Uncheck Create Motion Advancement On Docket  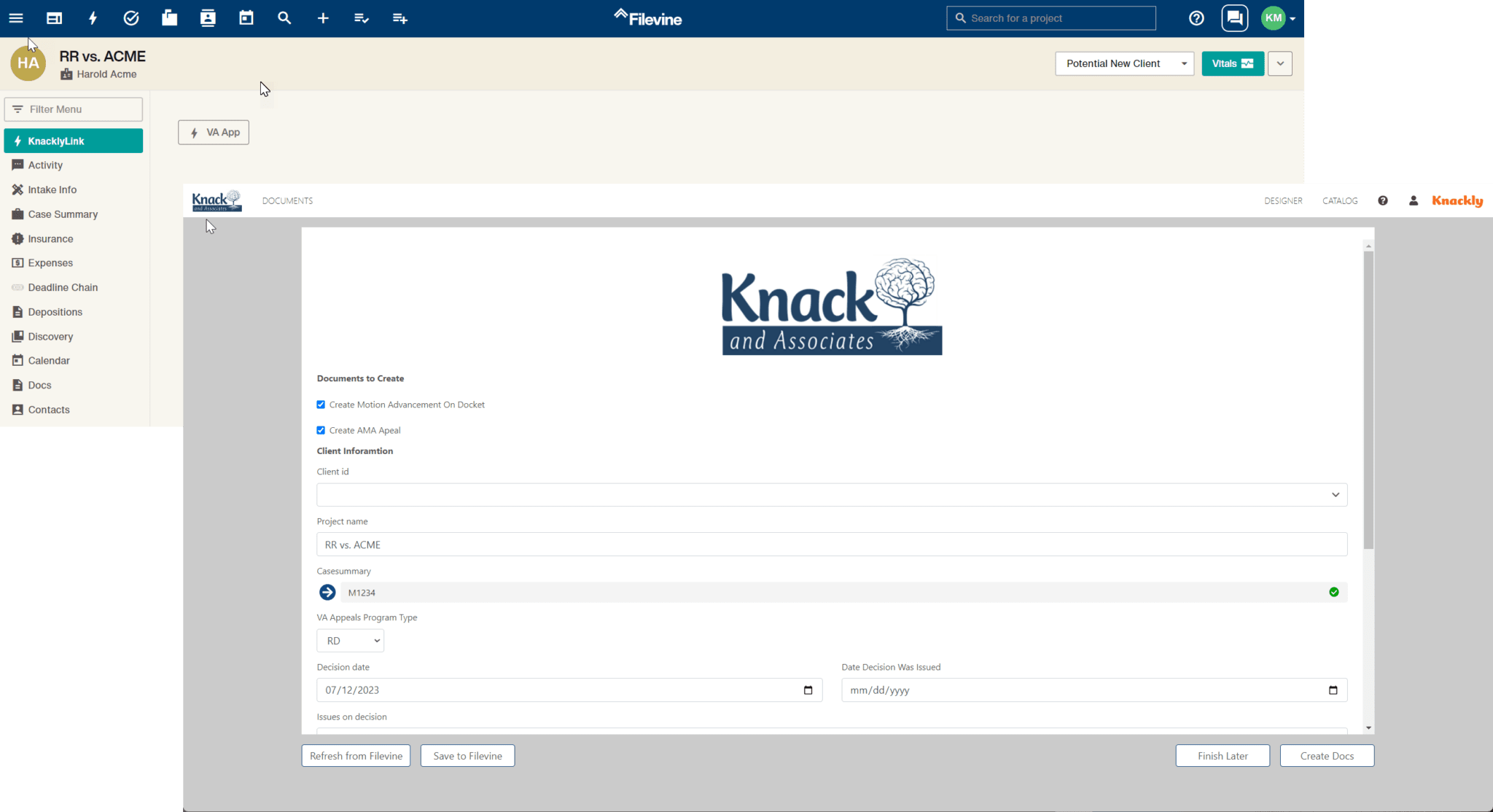pyautogui.click(x=321, y=405)
